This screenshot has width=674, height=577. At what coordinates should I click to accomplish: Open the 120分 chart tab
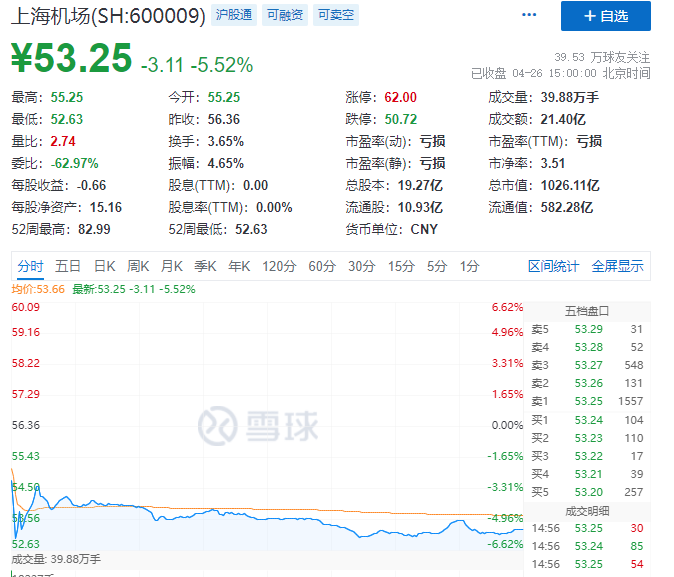tap(279, 267)
